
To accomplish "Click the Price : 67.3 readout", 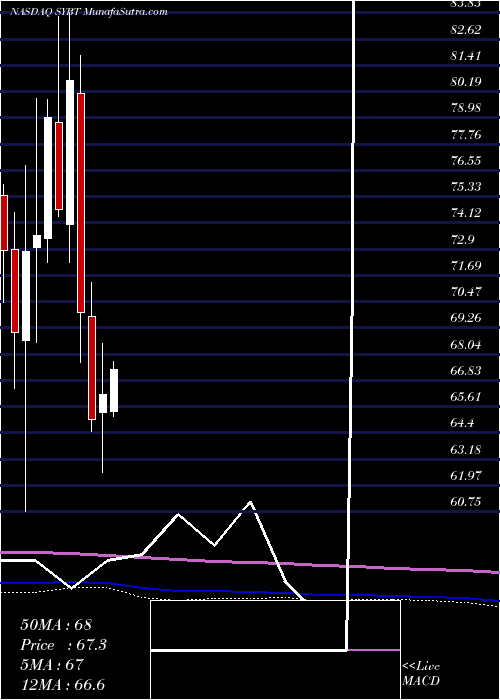I will pos(63,645).
